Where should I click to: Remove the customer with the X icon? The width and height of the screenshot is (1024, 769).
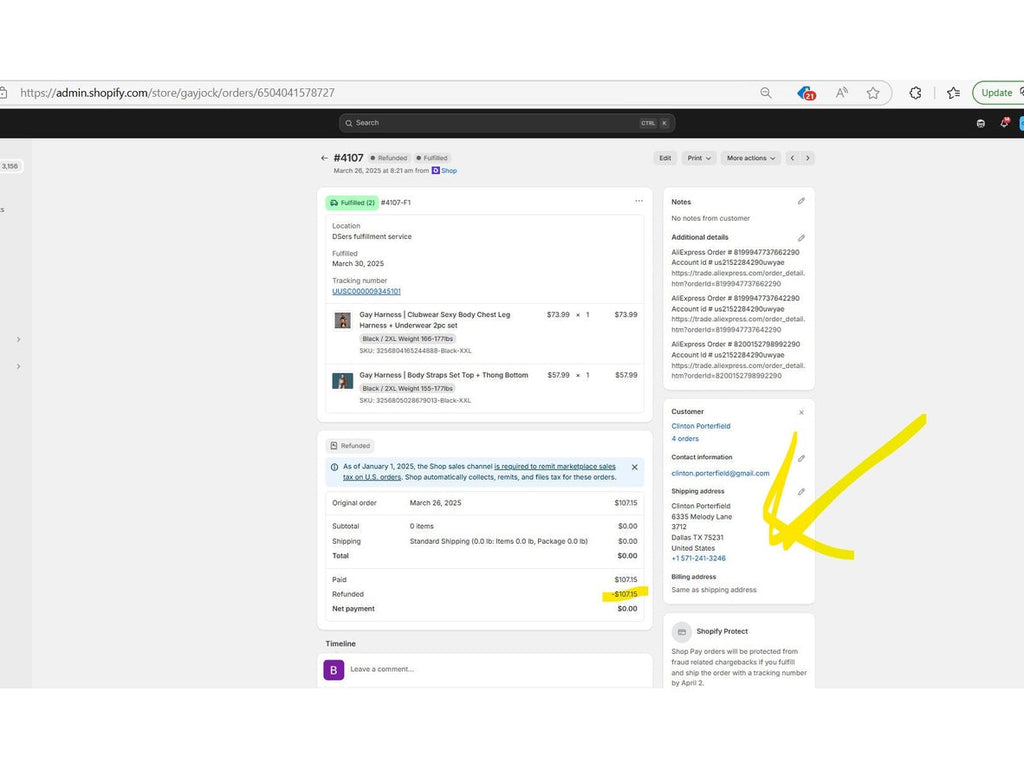pyautogui.click(x=801, y=412)
